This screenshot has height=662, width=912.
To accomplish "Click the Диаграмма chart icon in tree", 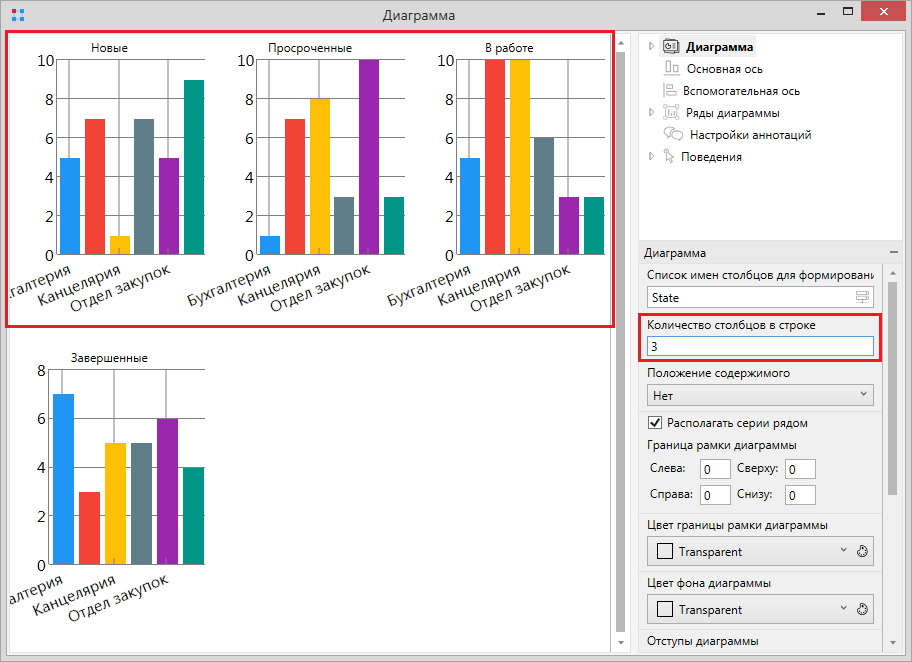I will tap(671, 47).
